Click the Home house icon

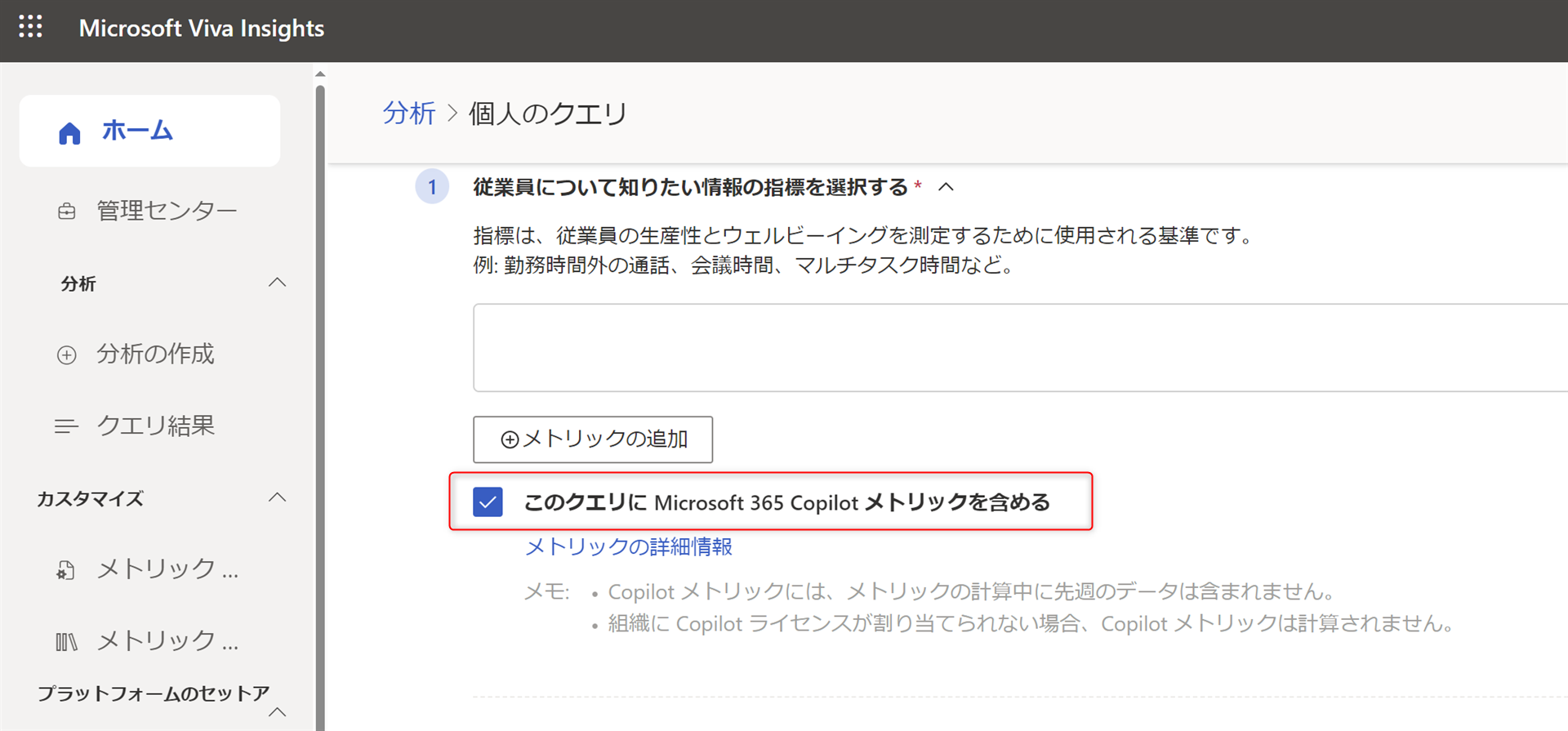[69, 133]
